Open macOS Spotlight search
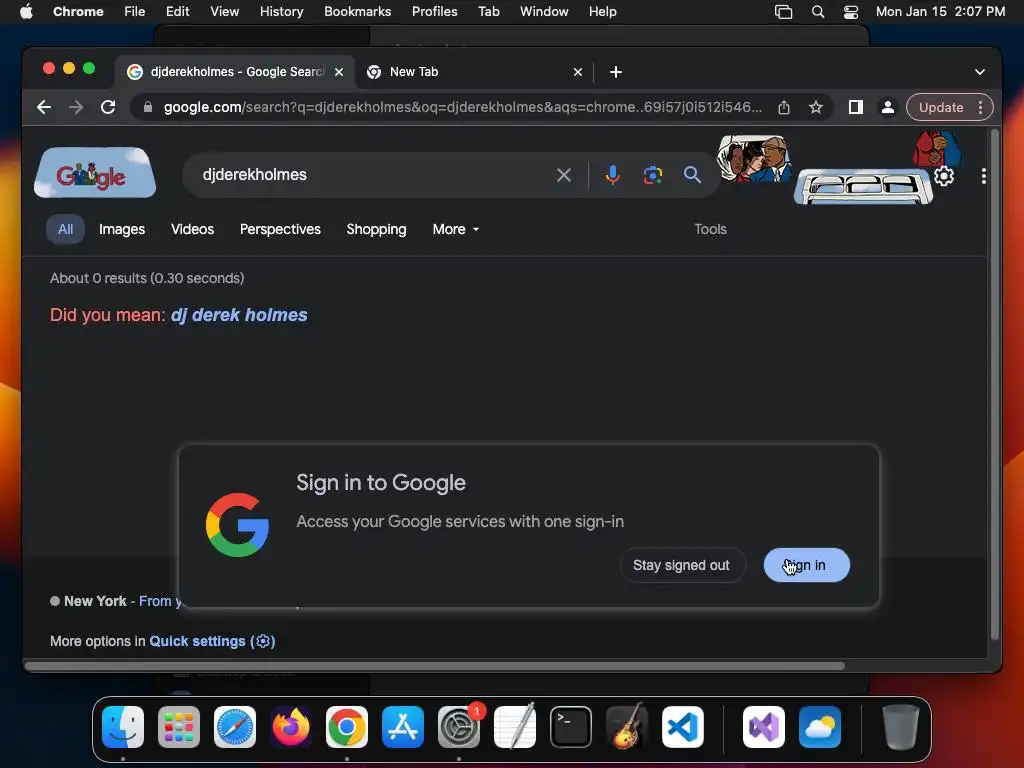Image resolution: width=1024 pixels, height=768 pixels. [818, 12]
